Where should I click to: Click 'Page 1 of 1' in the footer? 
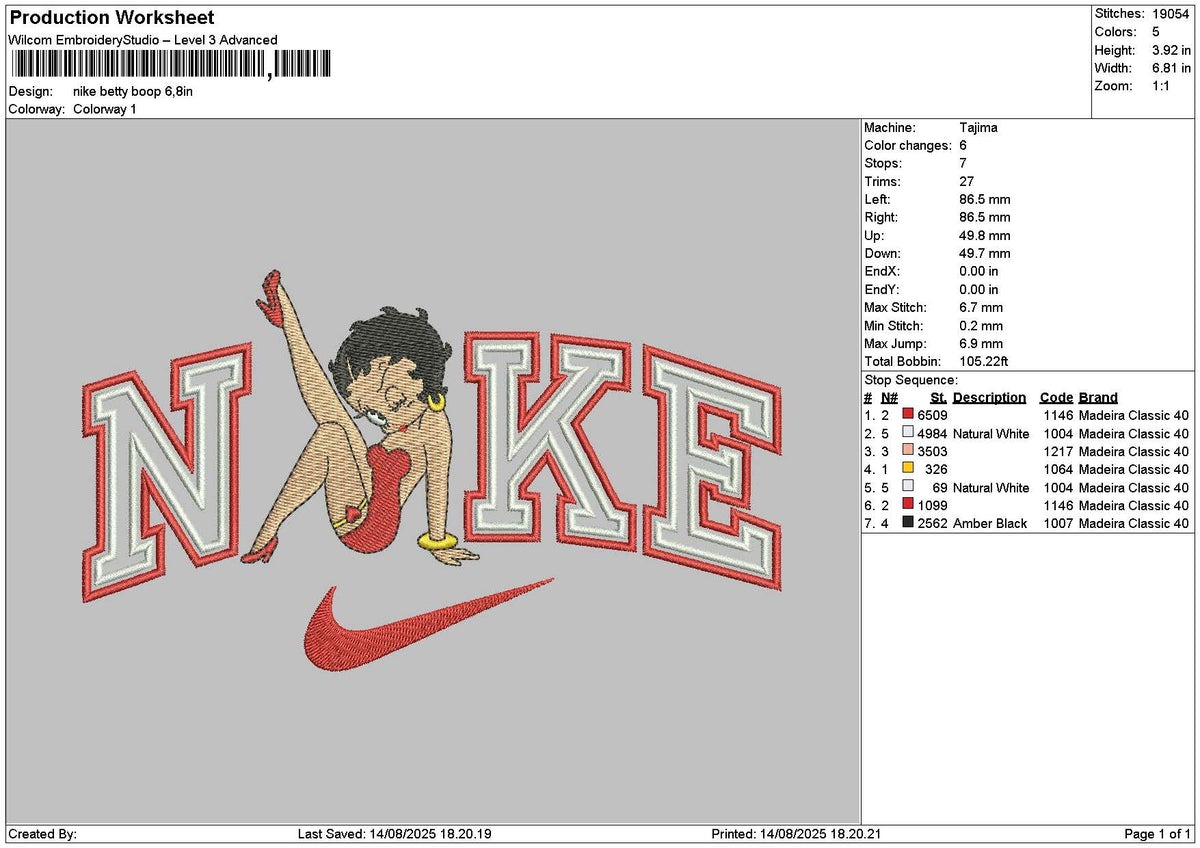click(1158, 834)
